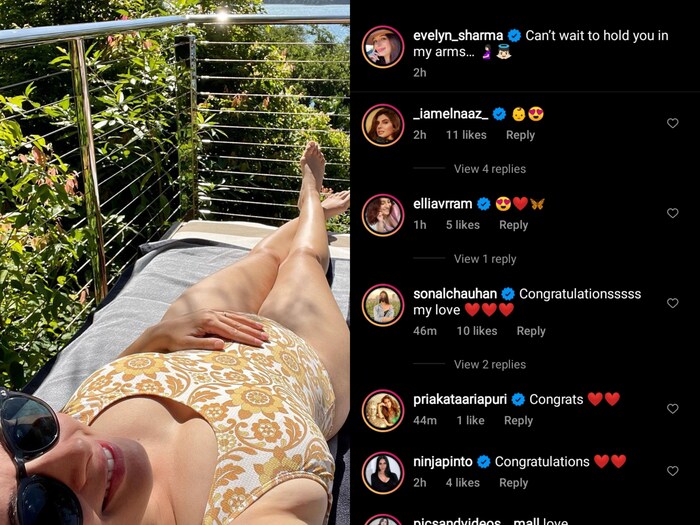Tap heart icon beside ninjapinto's comment
700x525 pixels.
672,471
